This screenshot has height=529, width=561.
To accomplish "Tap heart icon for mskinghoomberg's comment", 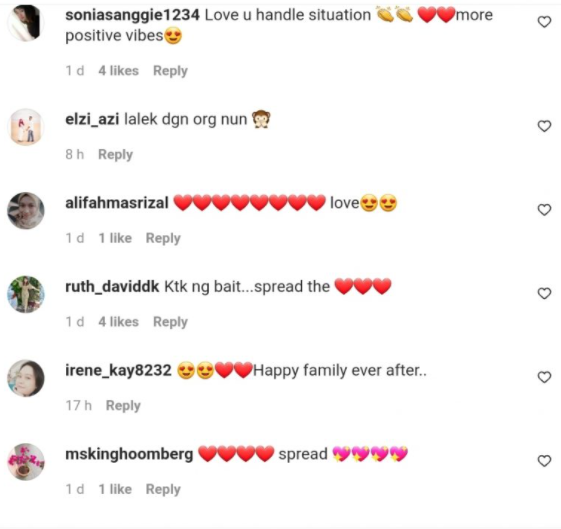I will pos(544,461).
